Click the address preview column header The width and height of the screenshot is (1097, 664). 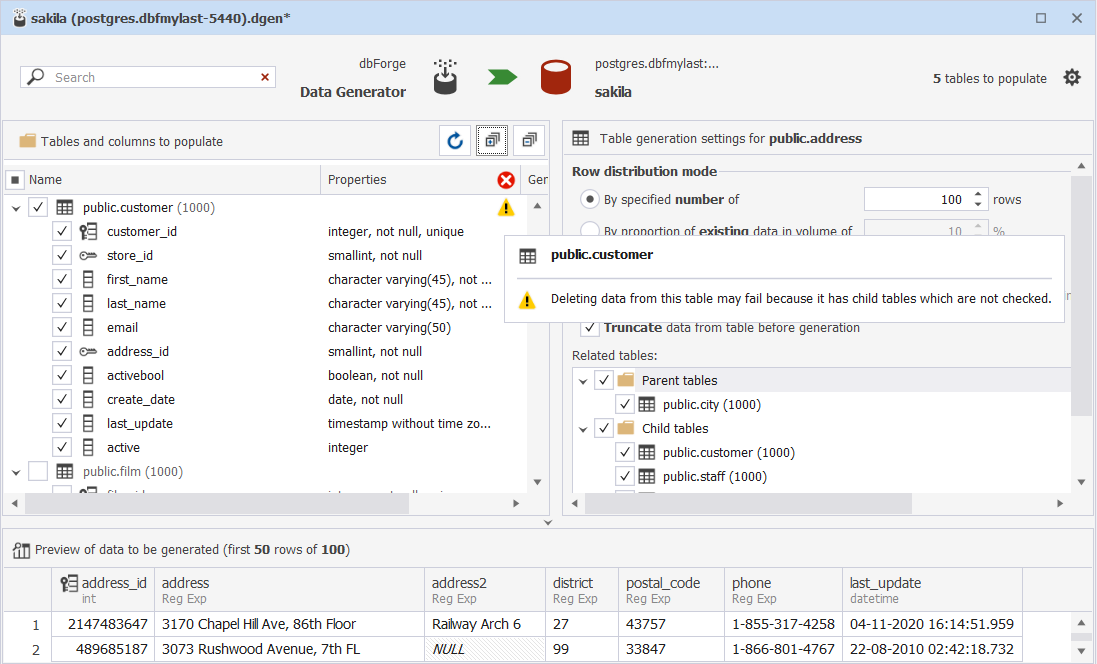click(290, 590)
